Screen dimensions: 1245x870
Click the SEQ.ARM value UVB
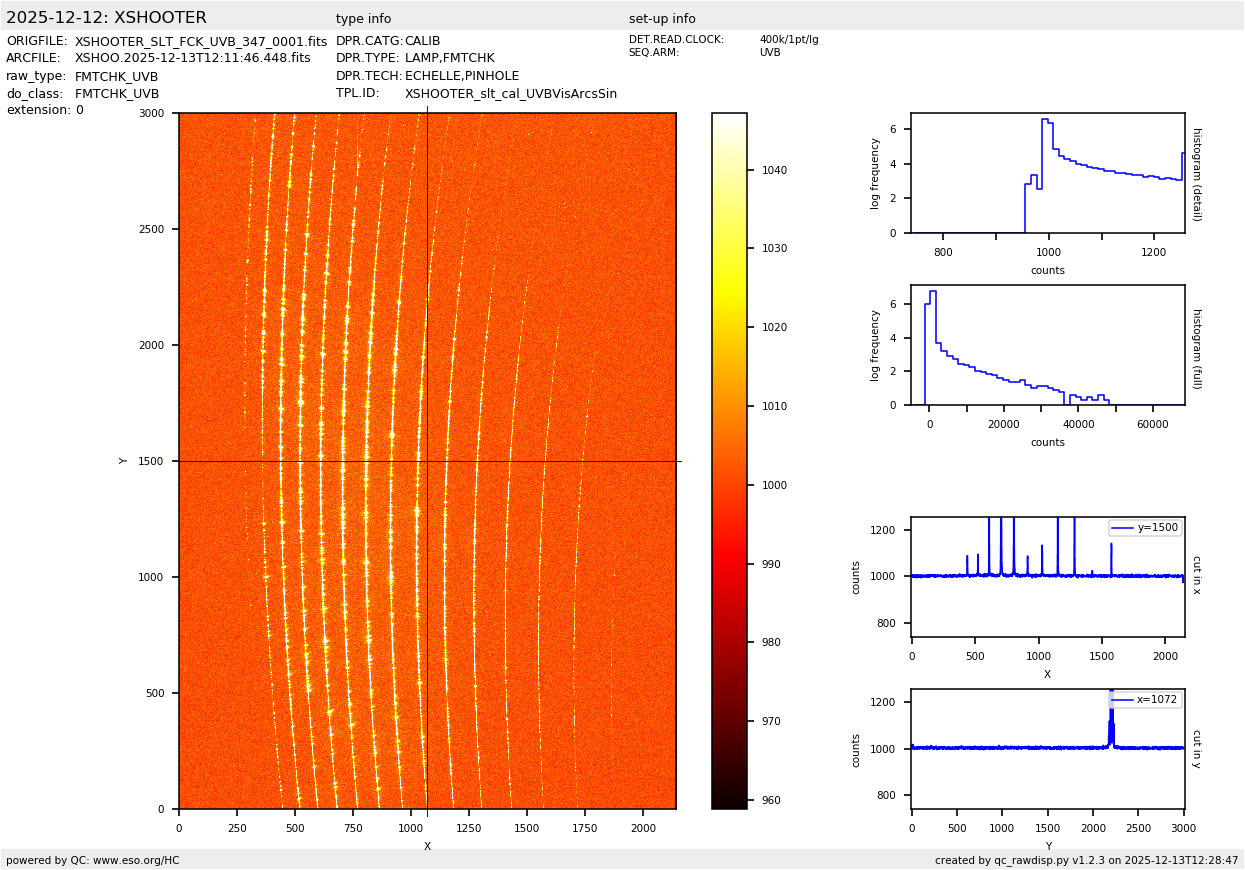[769, 53]
